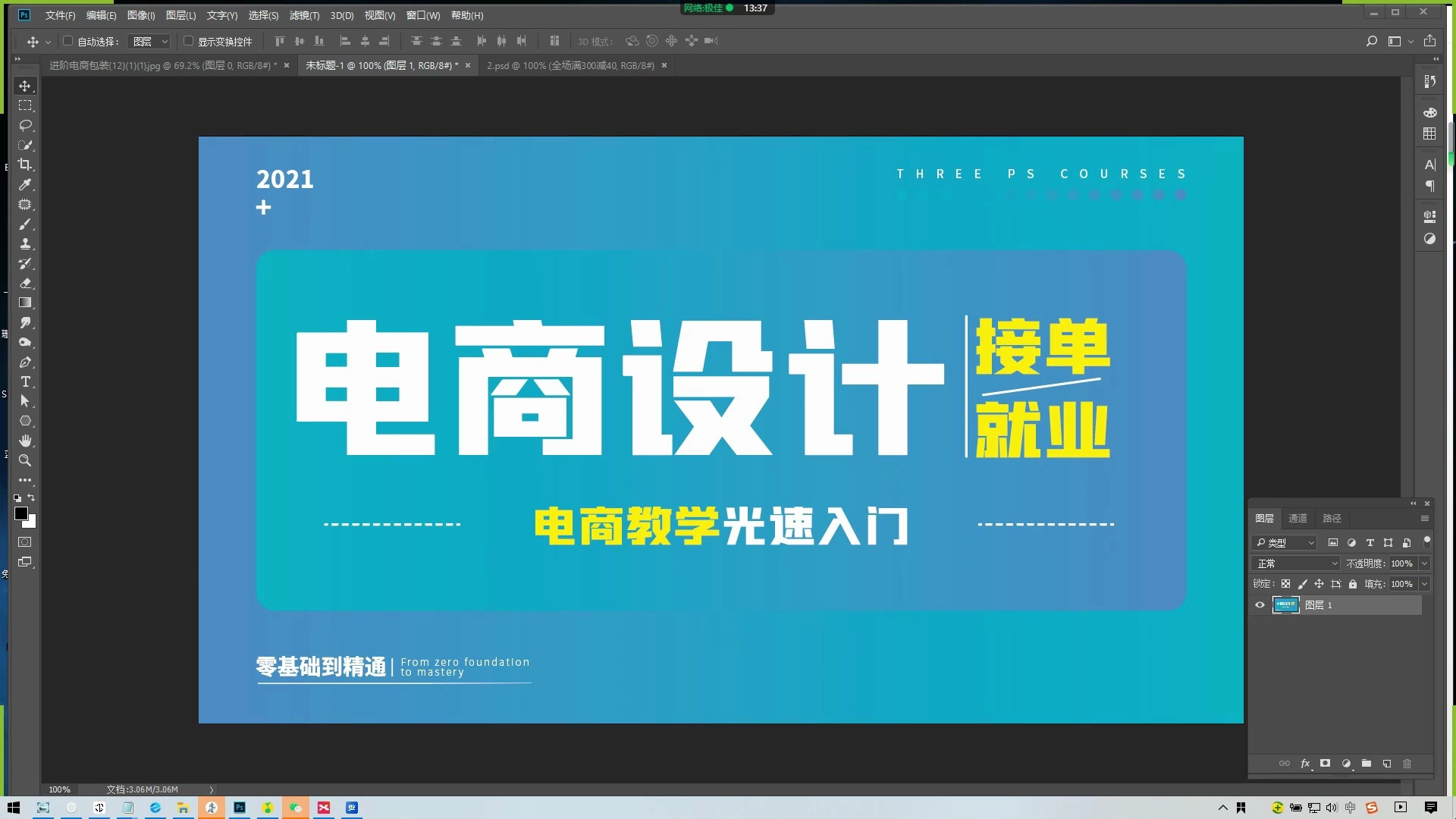Select the Eraser tool
This screenshot has height=819, width=1456.
click(x=25, y=283)
